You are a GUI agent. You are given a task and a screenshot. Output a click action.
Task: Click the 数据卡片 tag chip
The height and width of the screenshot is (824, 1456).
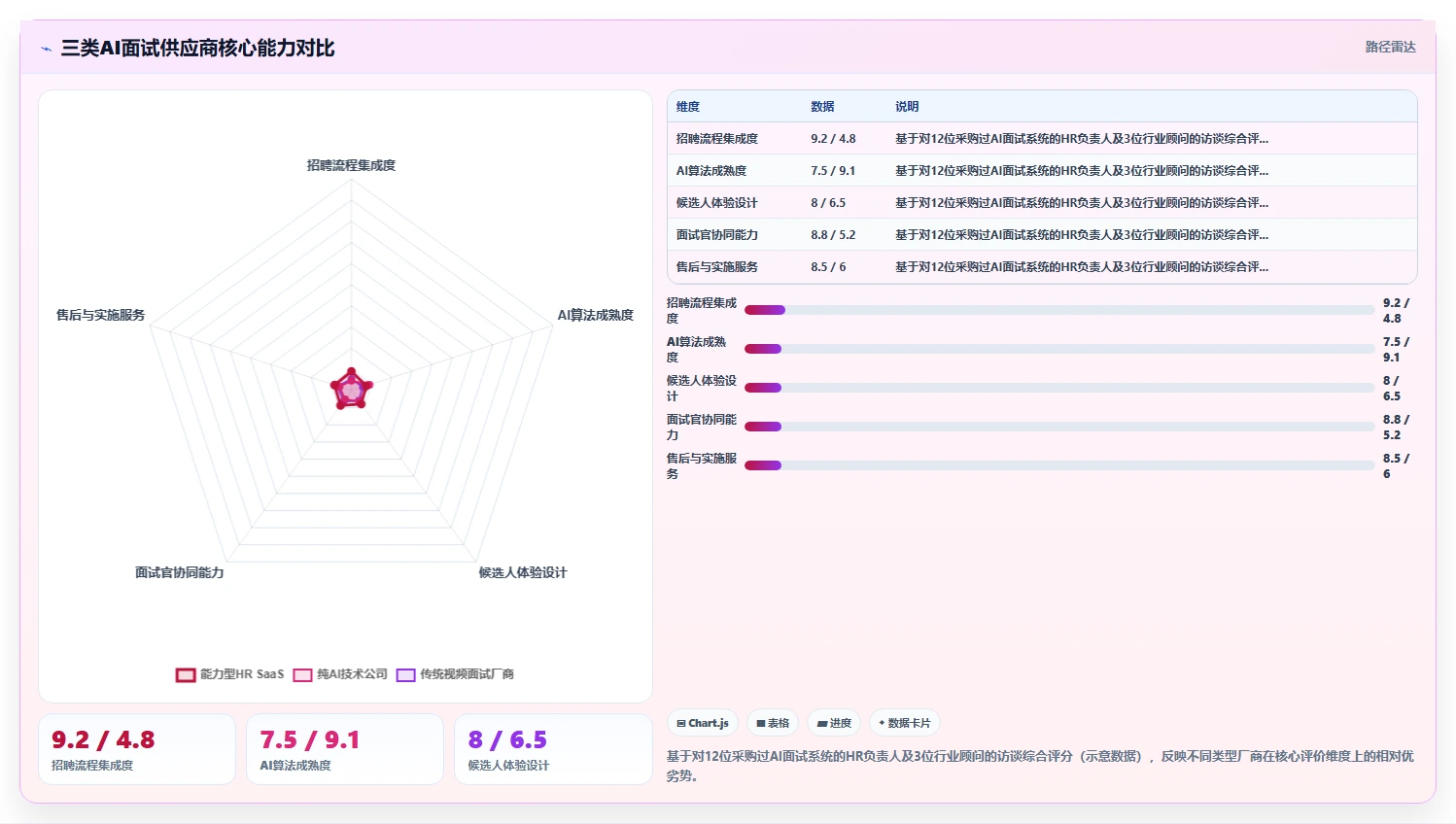click(x=904, y=723)
